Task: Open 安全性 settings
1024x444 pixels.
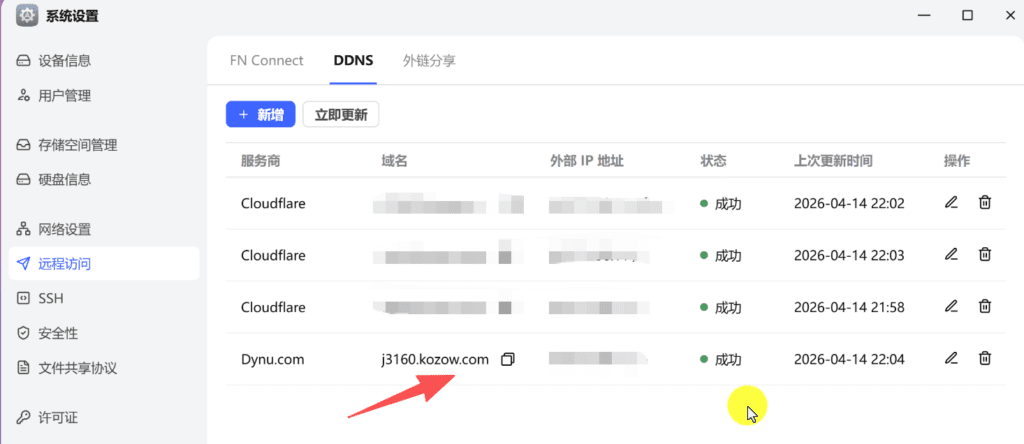Action: pos(104,333)
